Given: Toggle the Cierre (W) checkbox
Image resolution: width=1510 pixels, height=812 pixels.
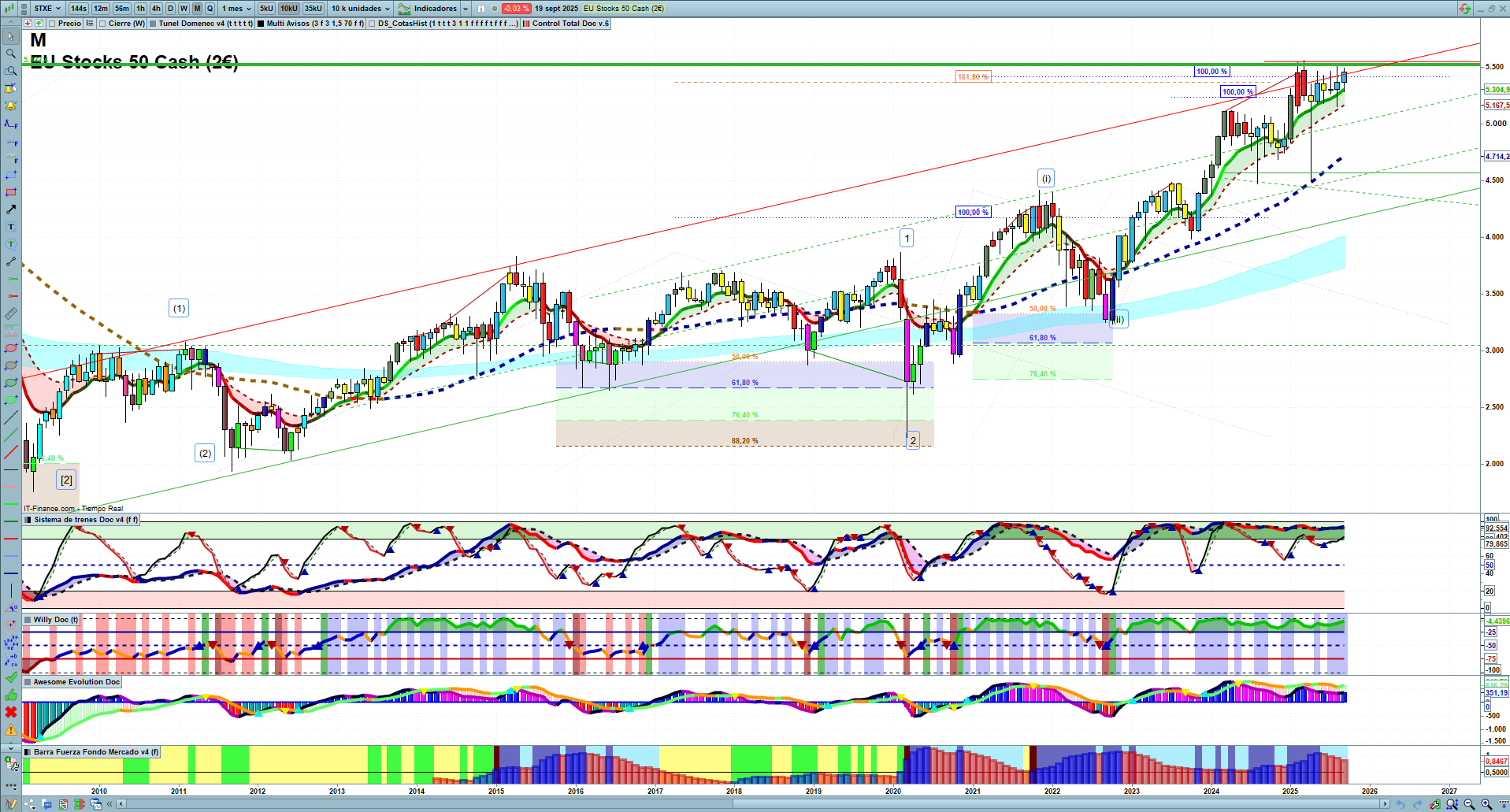Looking at the screenshot, I should click(102, 24).
